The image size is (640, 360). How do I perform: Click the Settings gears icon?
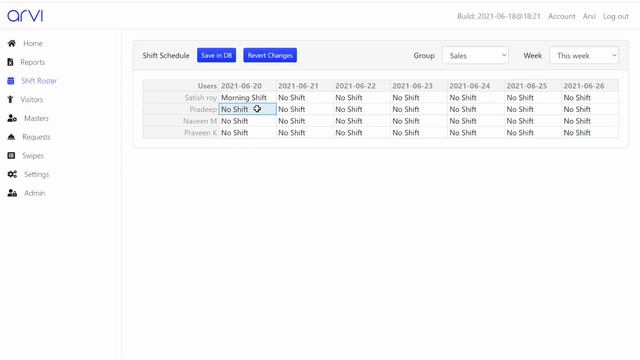(x=12, y=174)
